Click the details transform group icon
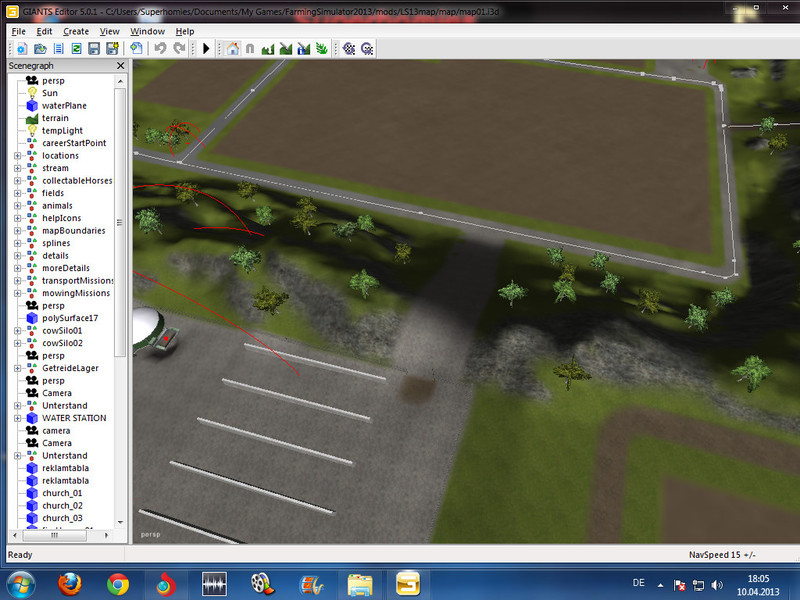The width and height of the screenshot is (800, 600). tap(32, 256)
